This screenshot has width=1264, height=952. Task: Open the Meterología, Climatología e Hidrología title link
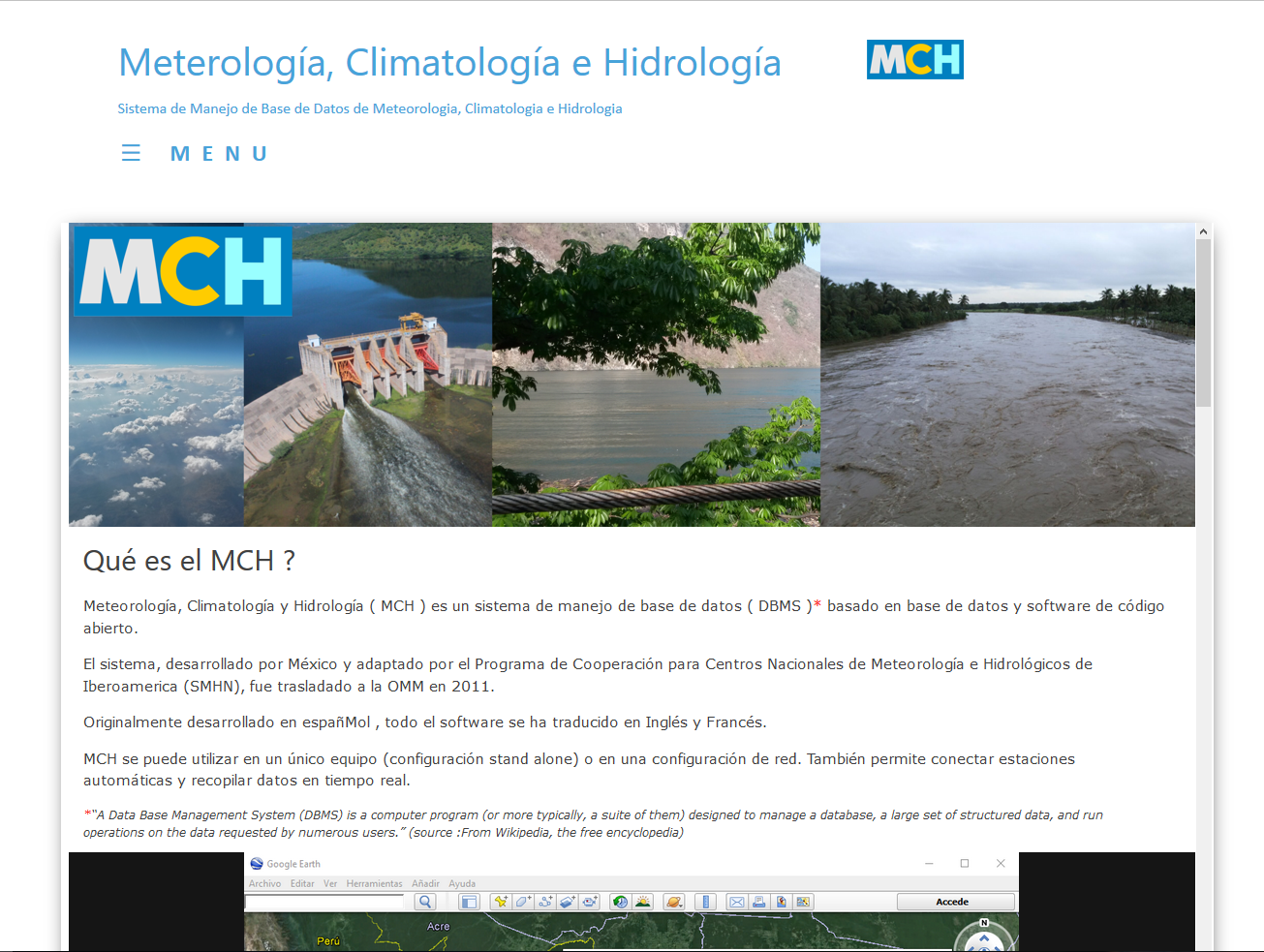[449, 63]
